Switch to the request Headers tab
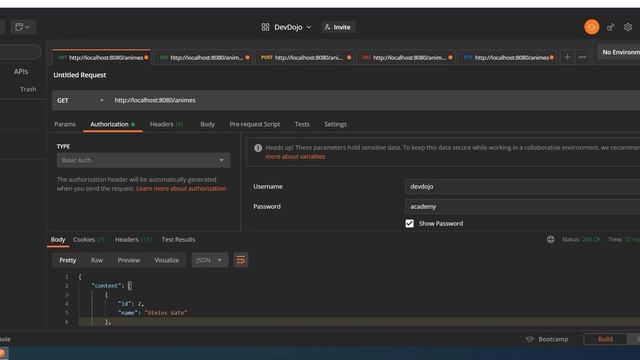The image size is (640, 360). (167, 124)
